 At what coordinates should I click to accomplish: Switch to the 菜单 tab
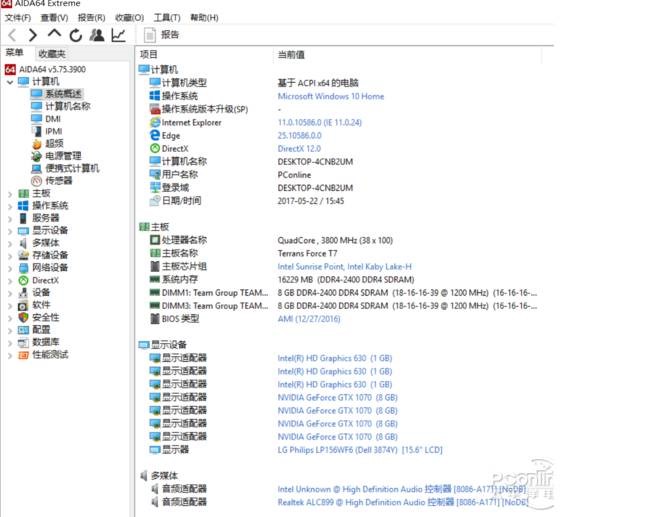pos(15,53)
